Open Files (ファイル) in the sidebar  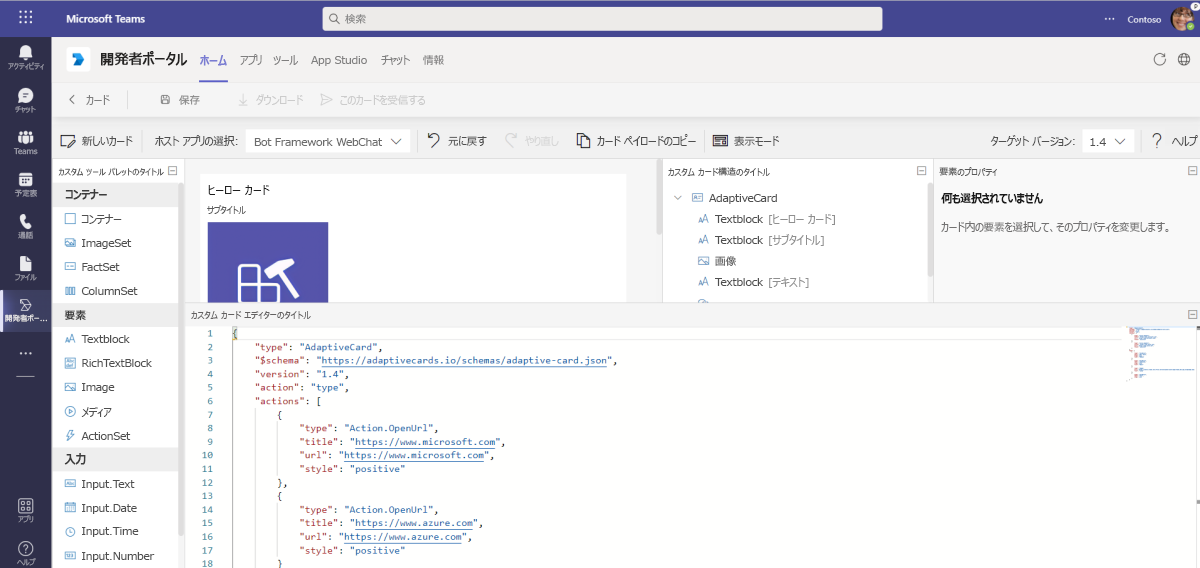[x=26, y=268]
